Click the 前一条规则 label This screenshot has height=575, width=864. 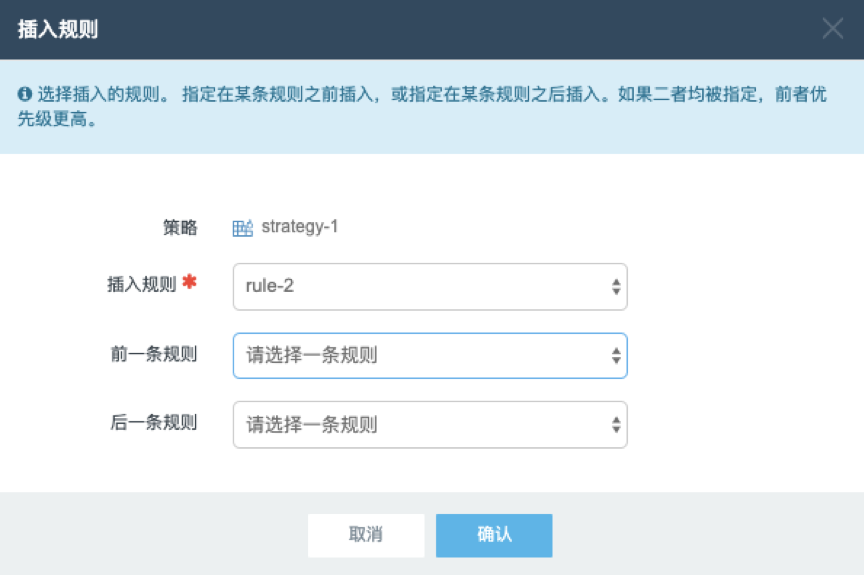tap(154, 354)
